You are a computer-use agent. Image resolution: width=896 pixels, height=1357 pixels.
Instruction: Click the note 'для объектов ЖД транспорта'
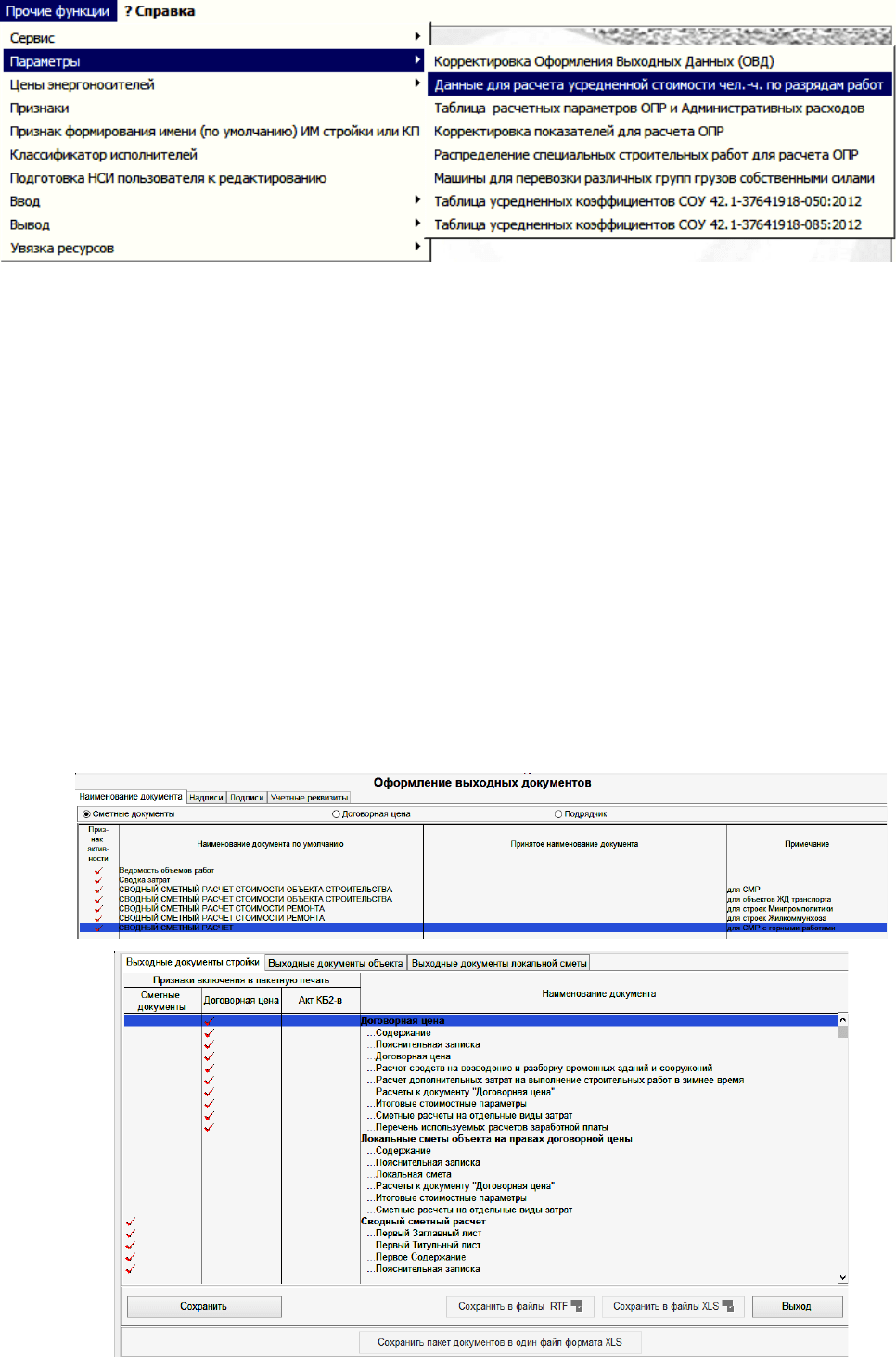pos(778,899)
